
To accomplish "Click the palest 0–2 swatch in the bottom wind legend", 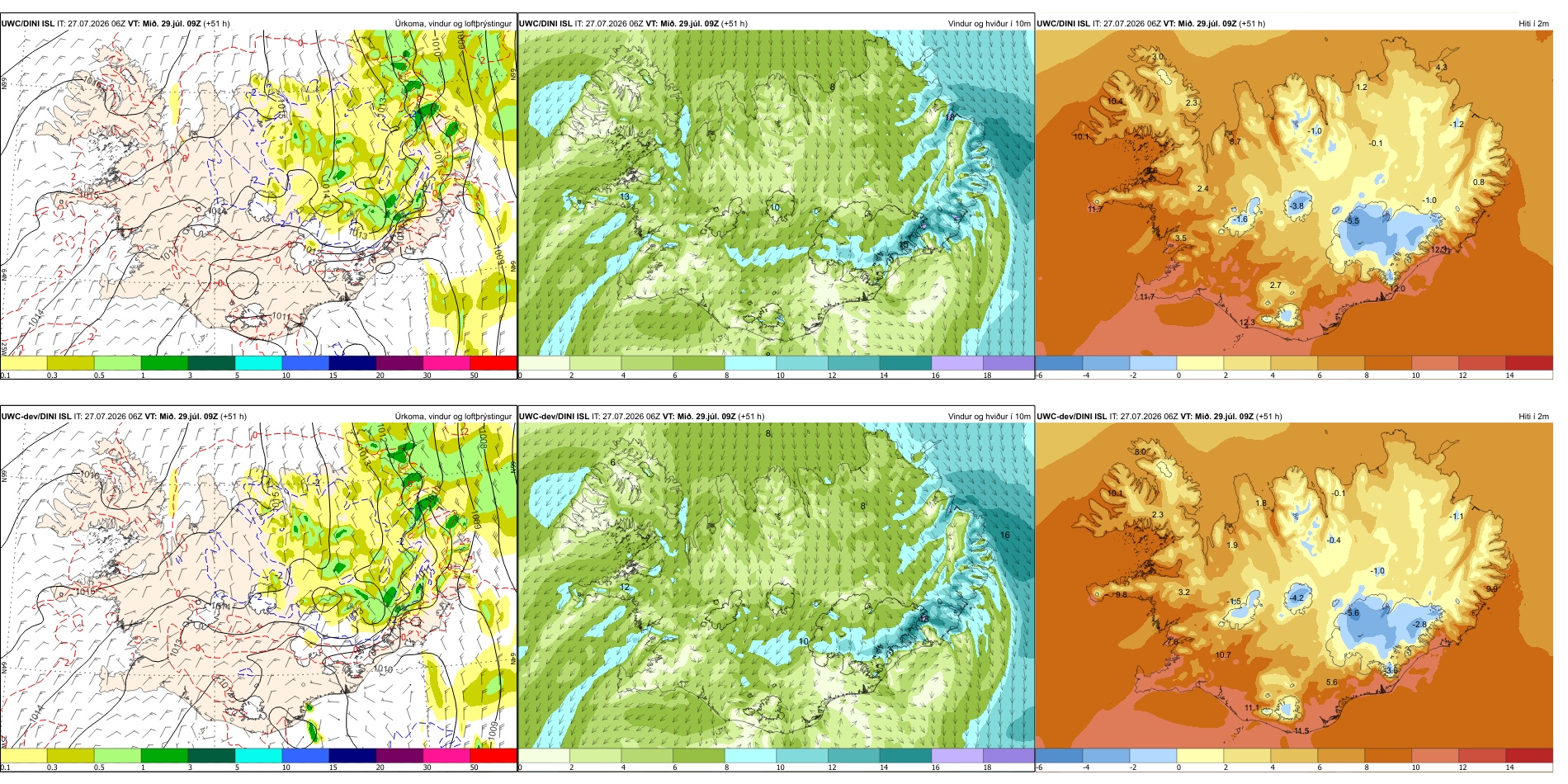I will click(x=544, y=755).
